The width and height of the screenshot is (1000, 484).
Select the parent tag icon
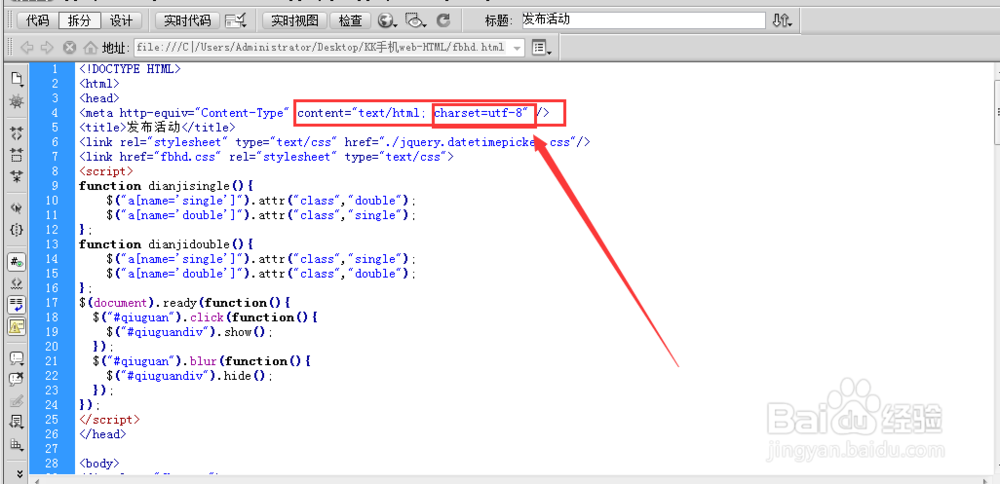17,207
